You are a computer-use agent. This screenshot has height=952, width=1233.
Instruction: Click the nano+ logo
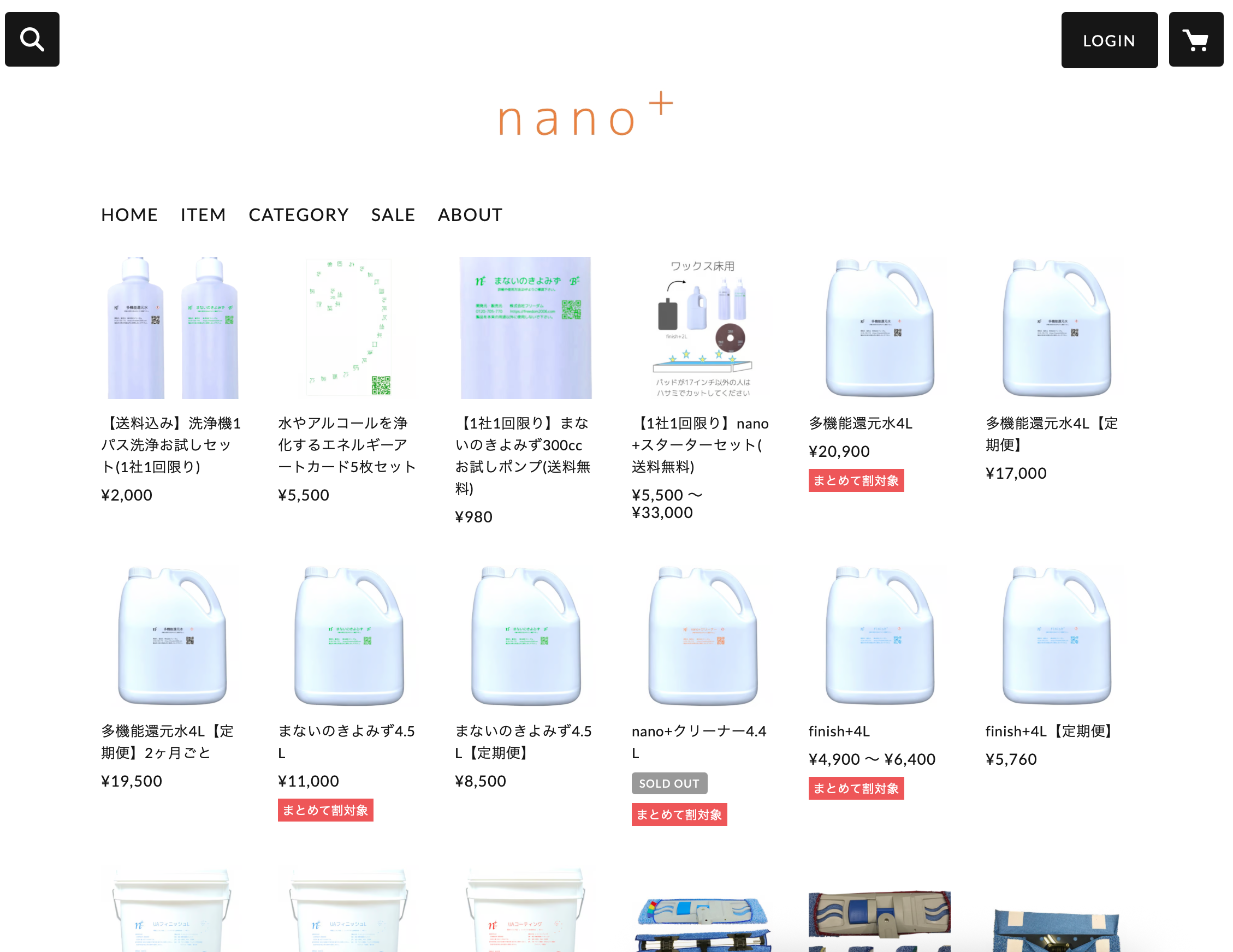[x=585, y=115]
